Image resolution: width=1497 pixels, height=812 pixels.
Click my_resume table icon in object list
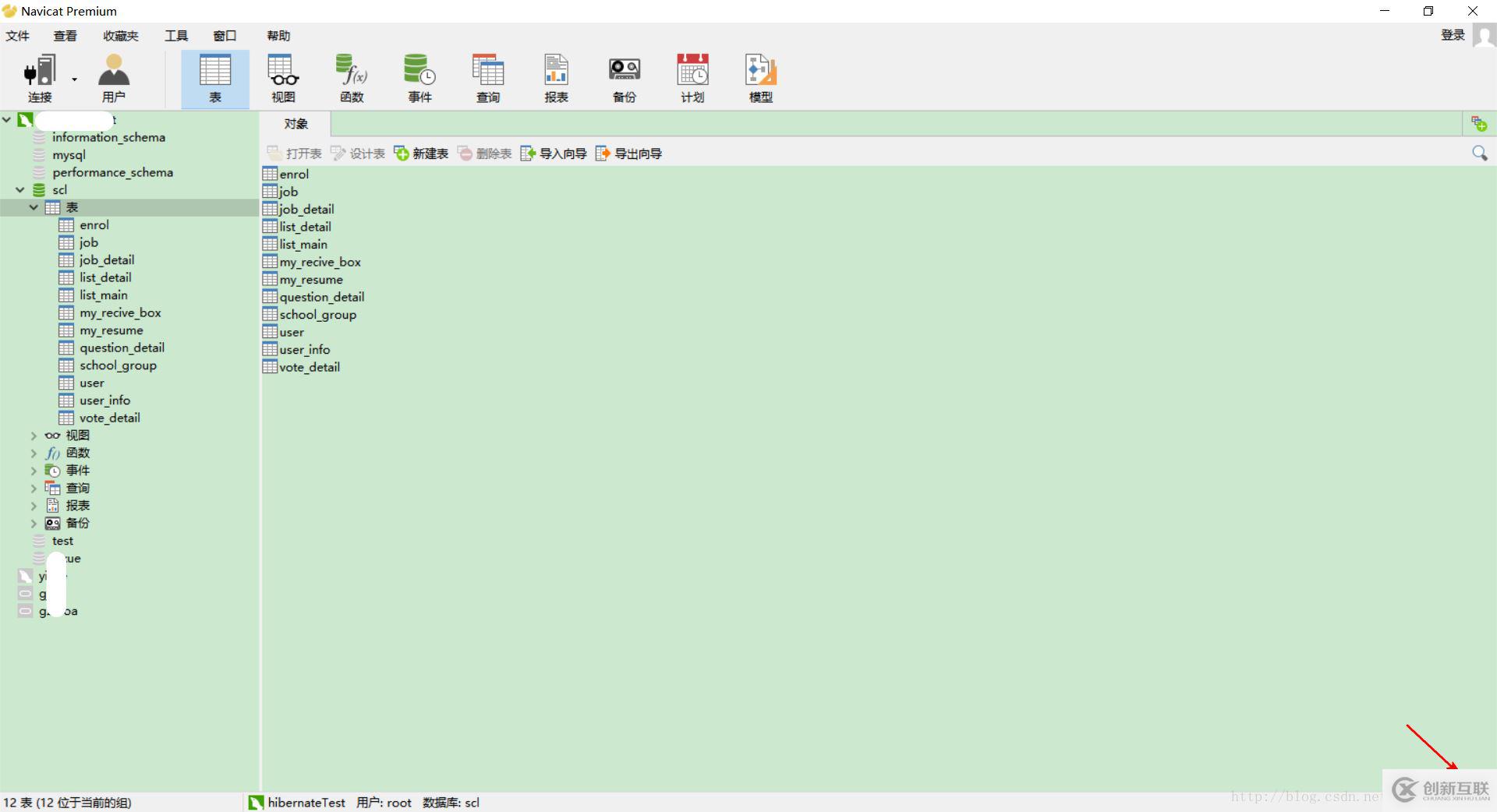(270, 279)
